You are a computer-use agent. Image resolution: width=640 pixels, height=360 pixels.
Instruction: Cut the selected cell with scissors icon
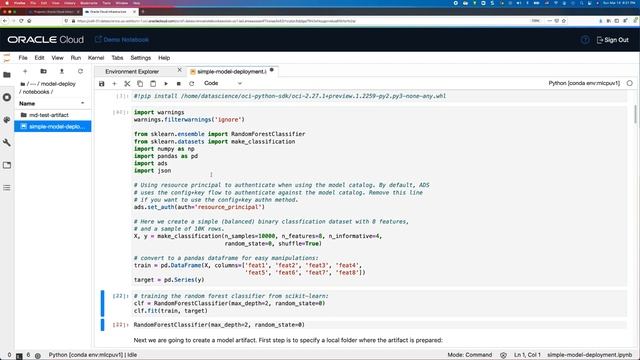click(127, 84)
